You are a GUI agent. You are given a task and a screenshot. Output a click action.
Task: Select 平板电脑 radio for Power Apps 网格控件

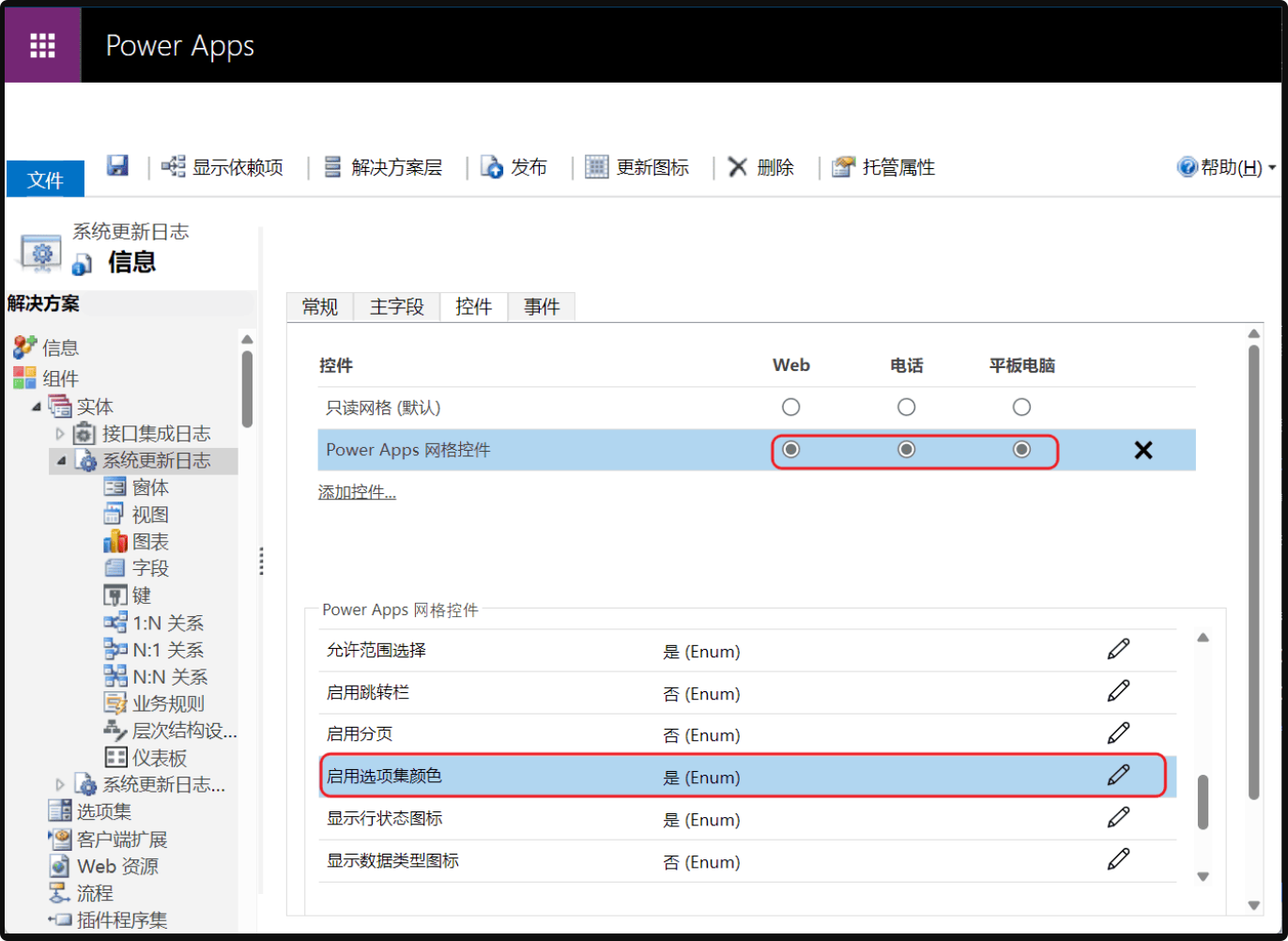click(x=1021, y=450)
